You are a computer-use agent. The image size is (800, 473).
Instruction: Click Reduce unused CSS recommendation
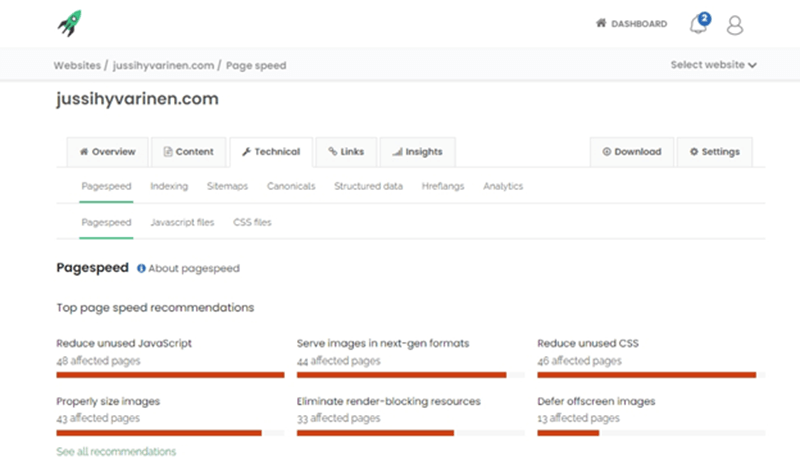click(x=588, y=343)
